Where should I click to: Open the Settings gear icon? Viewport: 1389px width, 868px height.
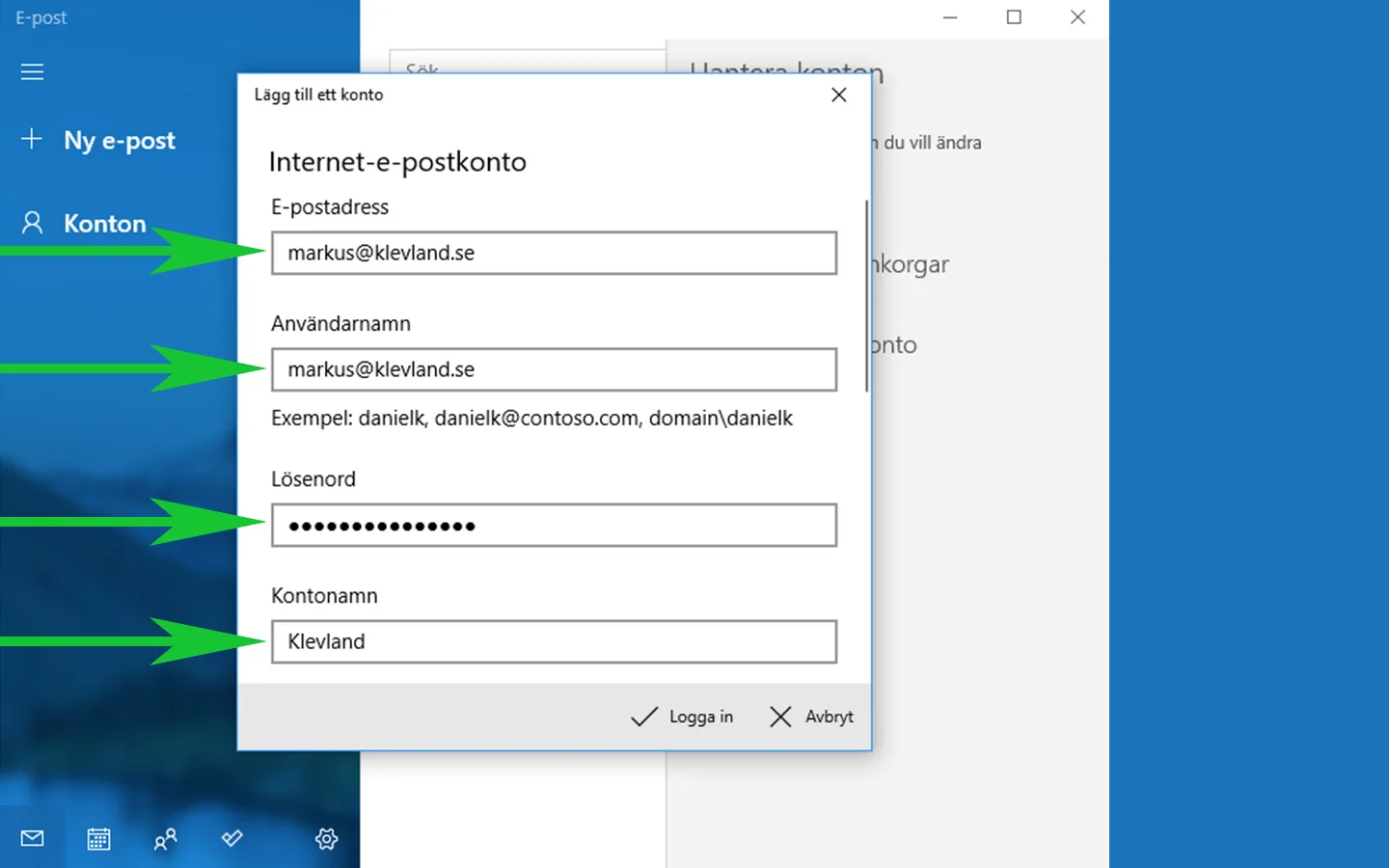point(326,838)
